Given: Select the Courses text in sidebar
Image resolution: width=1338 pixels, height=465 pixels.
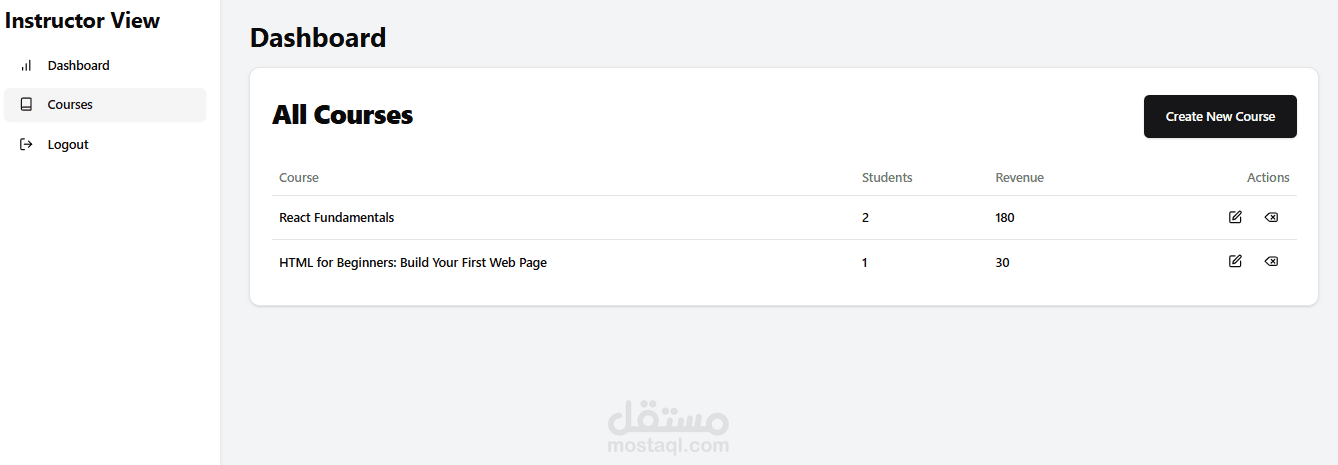Looking at the screenshot, I should (x=70, y=105).
